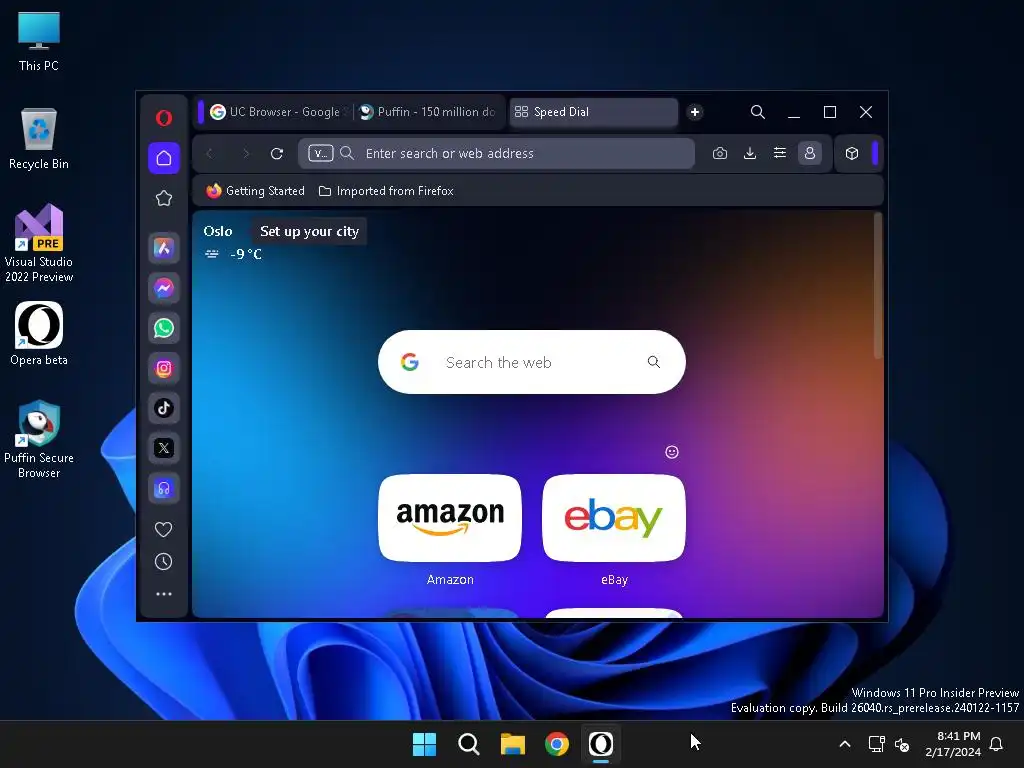Viewport: 1024px width, 768px height.
Task: Click the Reload page button
Action: 277,153
